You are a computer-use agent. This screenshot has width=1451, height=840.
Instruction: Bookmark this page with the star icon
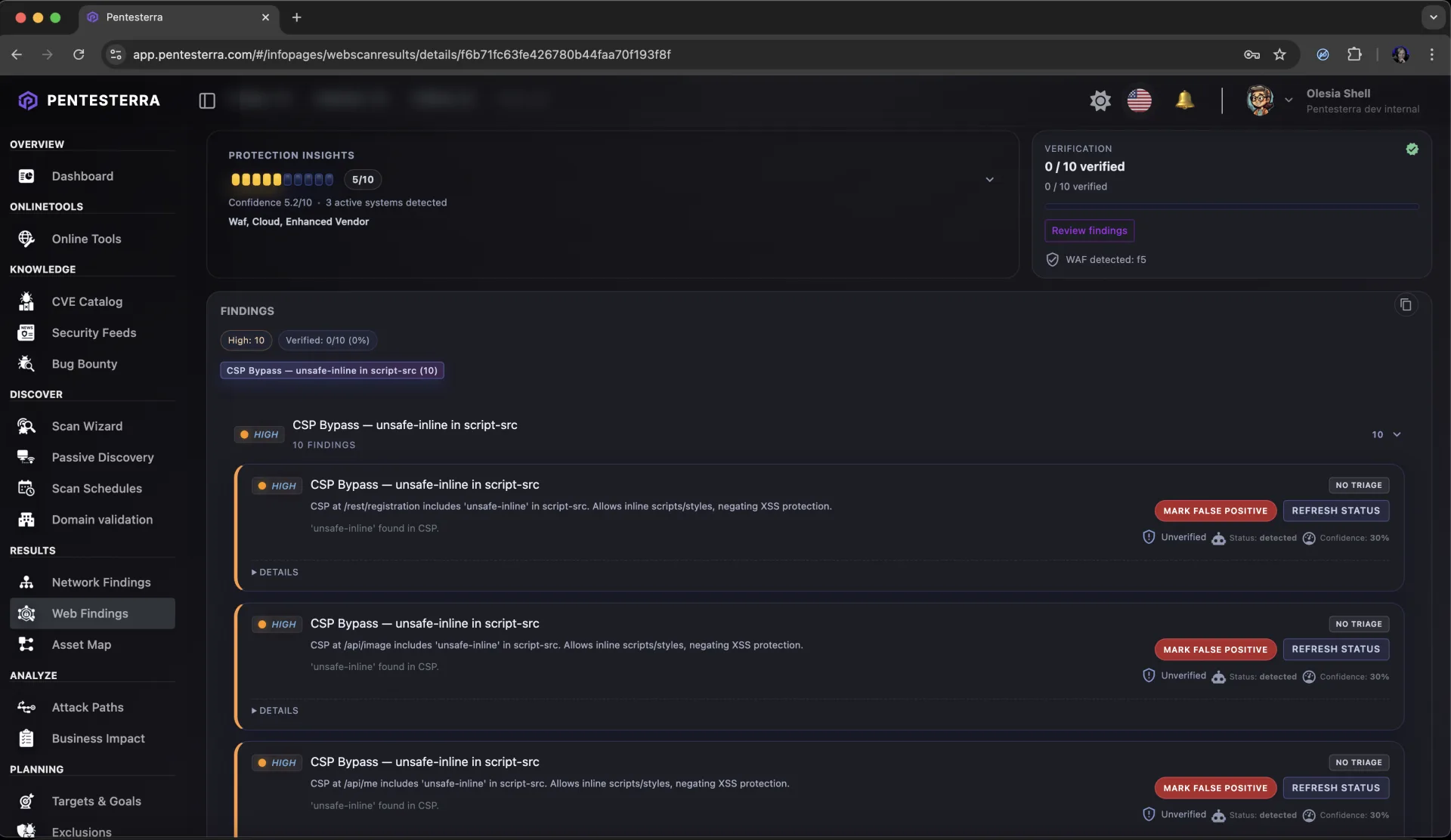[x=1279, y=54]
